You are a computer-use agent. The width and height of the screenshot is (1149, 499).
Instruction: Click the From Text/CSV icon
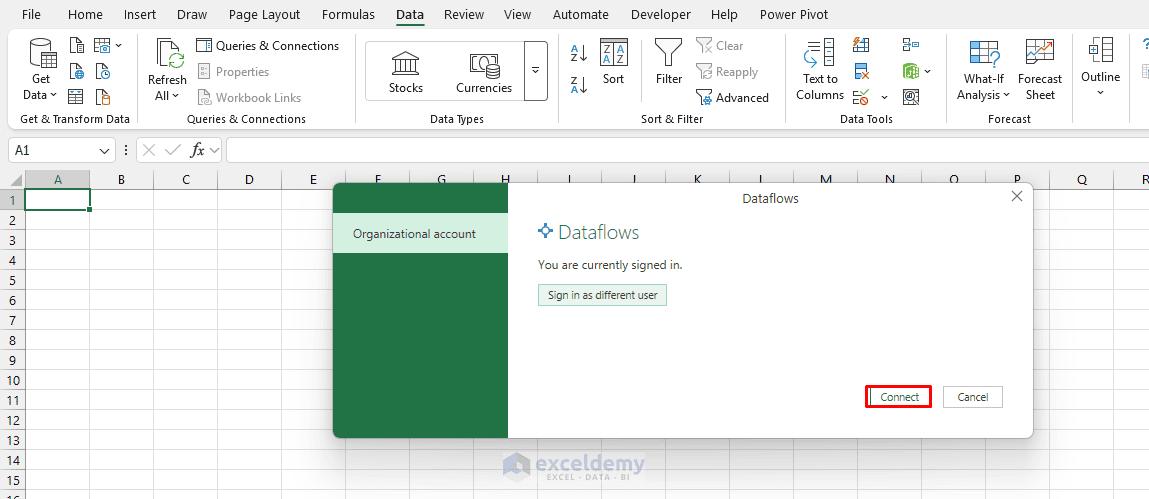tap(77, 45)
